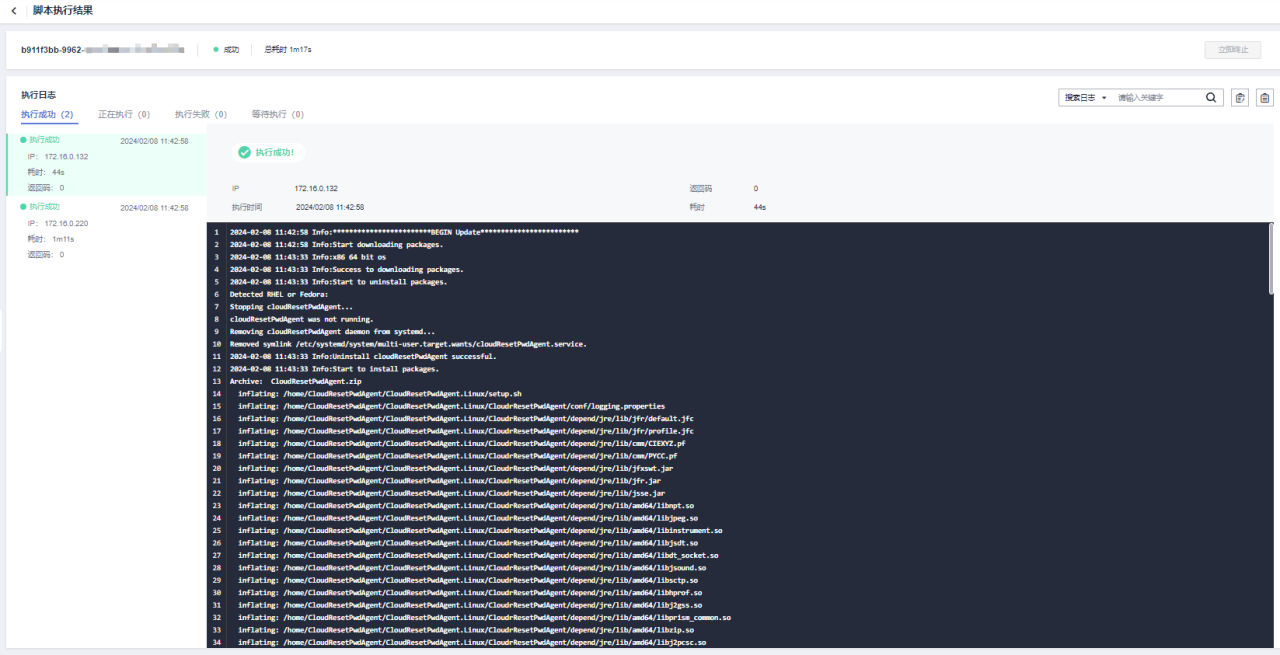
Task: Click the green status dot for 172.16.0.220
Action: tap(23, 207)
